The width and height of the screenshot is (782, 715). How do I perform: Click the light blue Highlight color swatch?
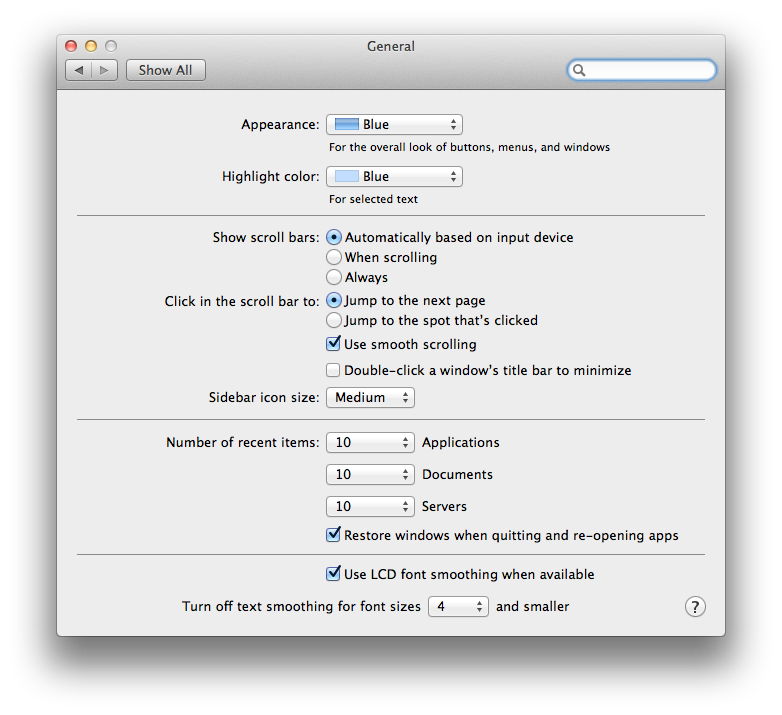click(347, 176)
